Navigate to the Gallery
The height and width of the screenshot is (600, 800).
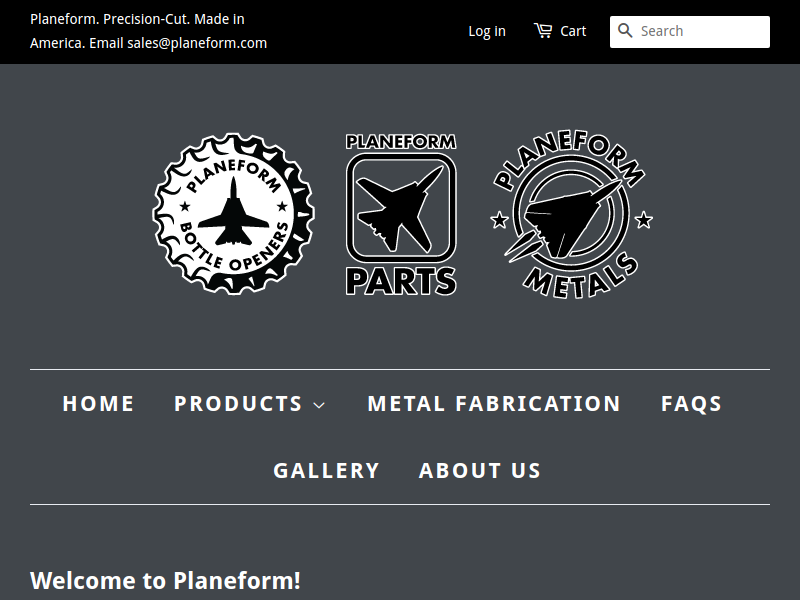pos(327,470)
